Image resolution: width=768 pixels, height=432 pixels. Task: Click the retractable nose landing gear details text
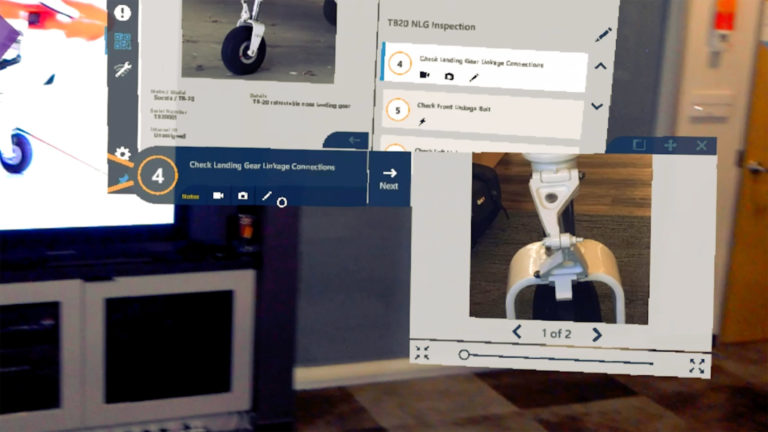(x=301, y=104)
